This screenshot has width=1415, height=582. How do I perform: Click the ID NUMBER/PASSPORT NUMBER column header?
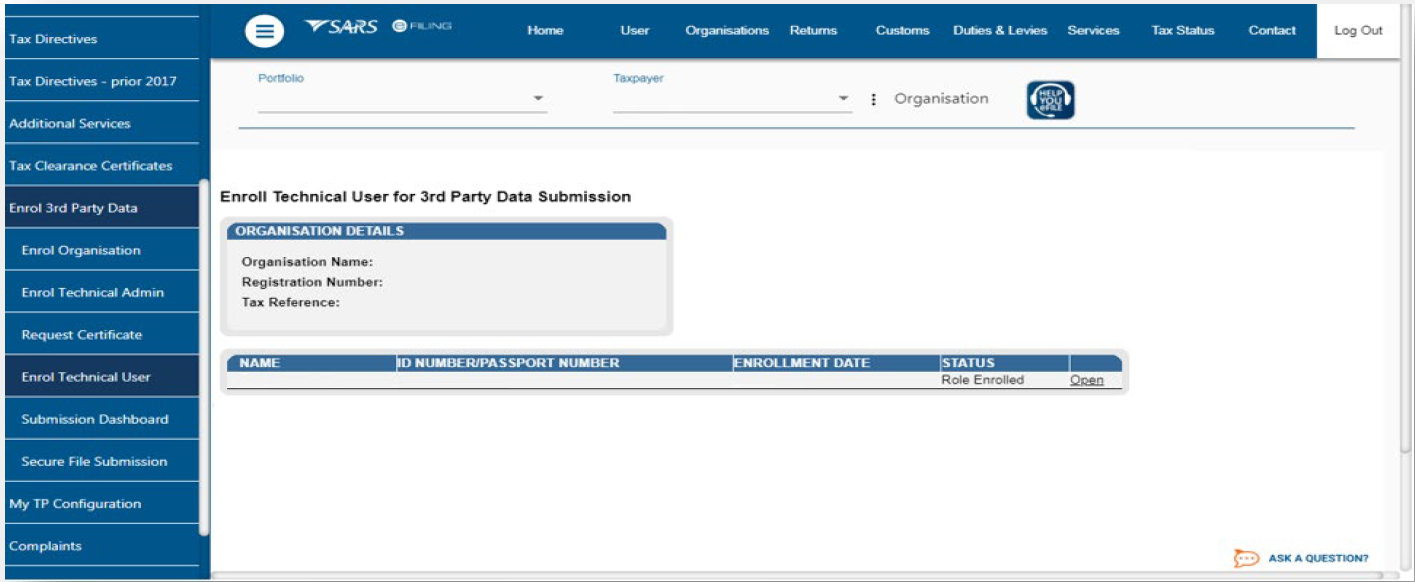pos(508,363)
